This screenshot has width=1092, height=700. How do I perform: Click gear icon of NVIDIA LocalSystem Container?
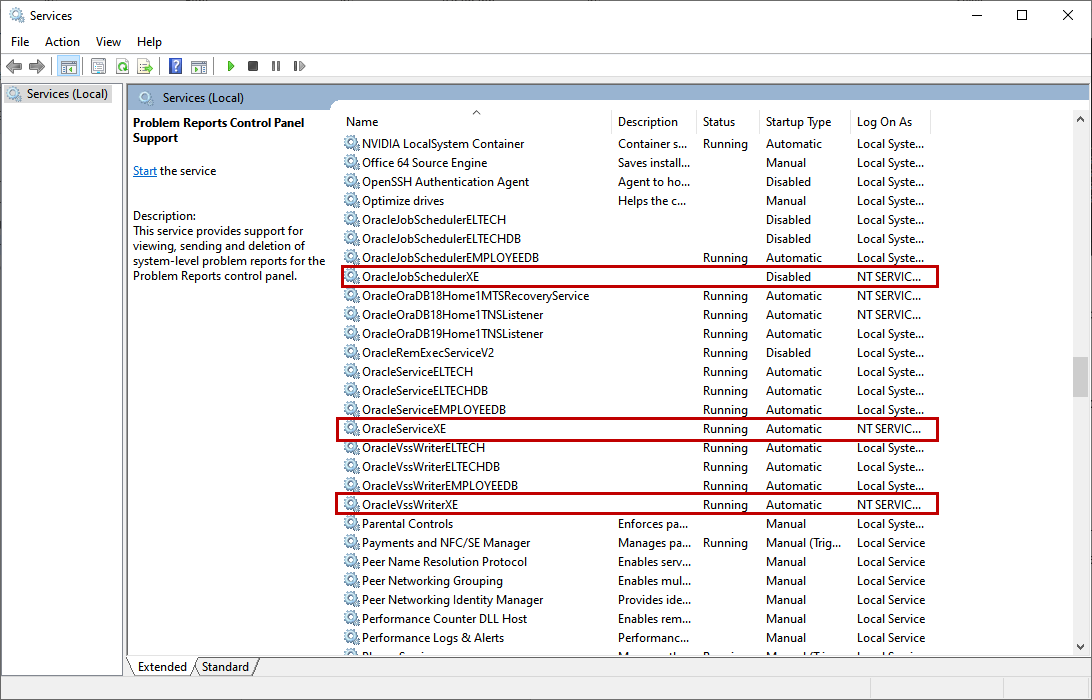click(352, 143)
